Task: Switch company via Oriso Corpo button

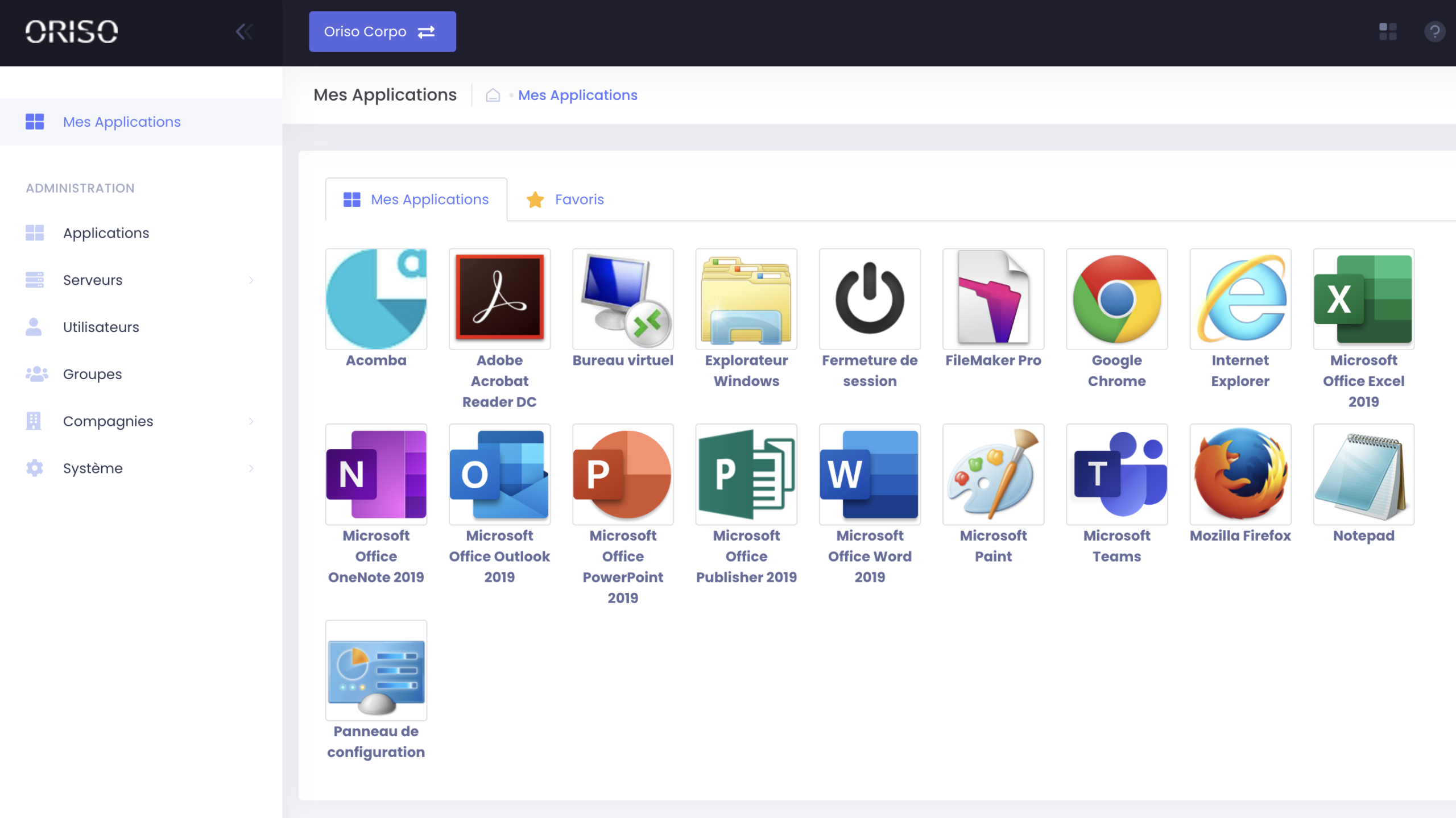Action: click(382, 31)
